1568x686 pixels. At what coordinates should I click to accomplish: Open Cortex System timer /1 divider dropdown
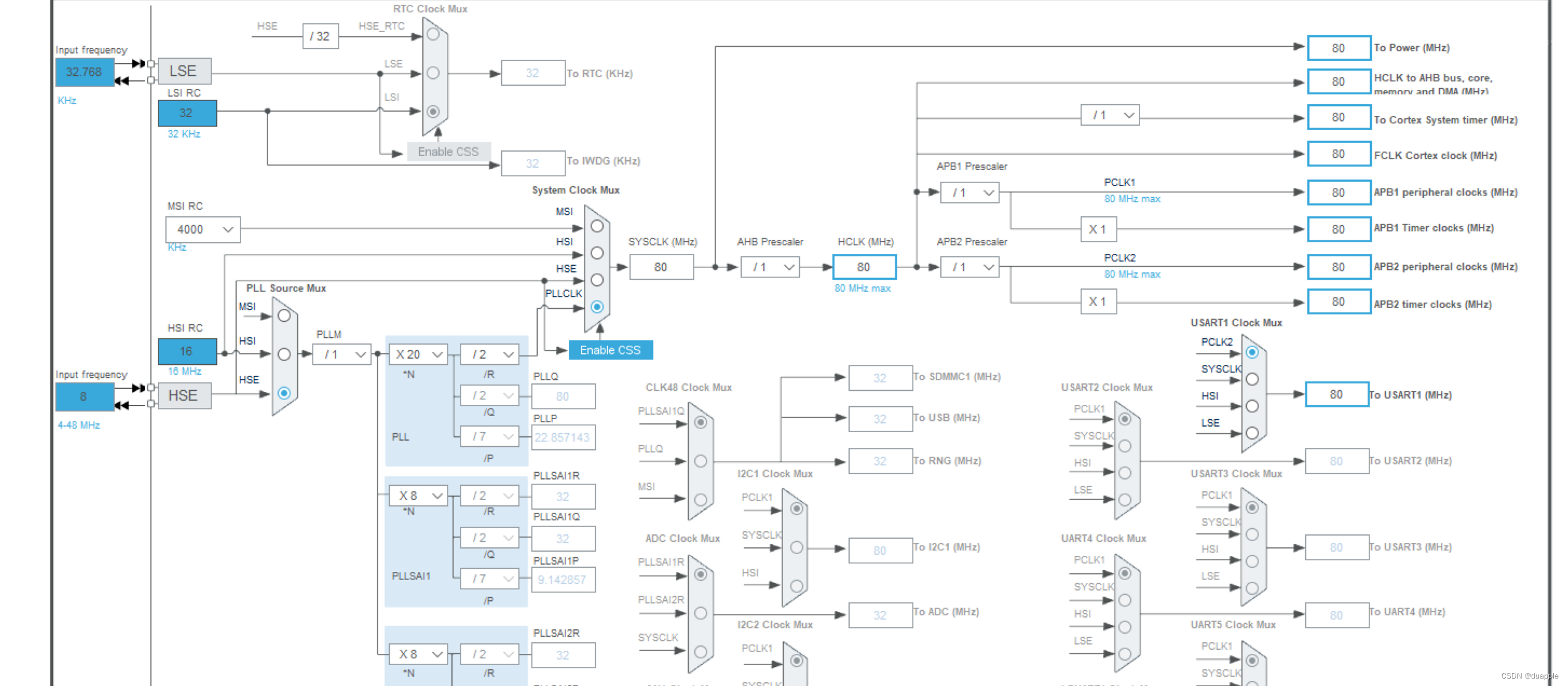pos(1109,115)
